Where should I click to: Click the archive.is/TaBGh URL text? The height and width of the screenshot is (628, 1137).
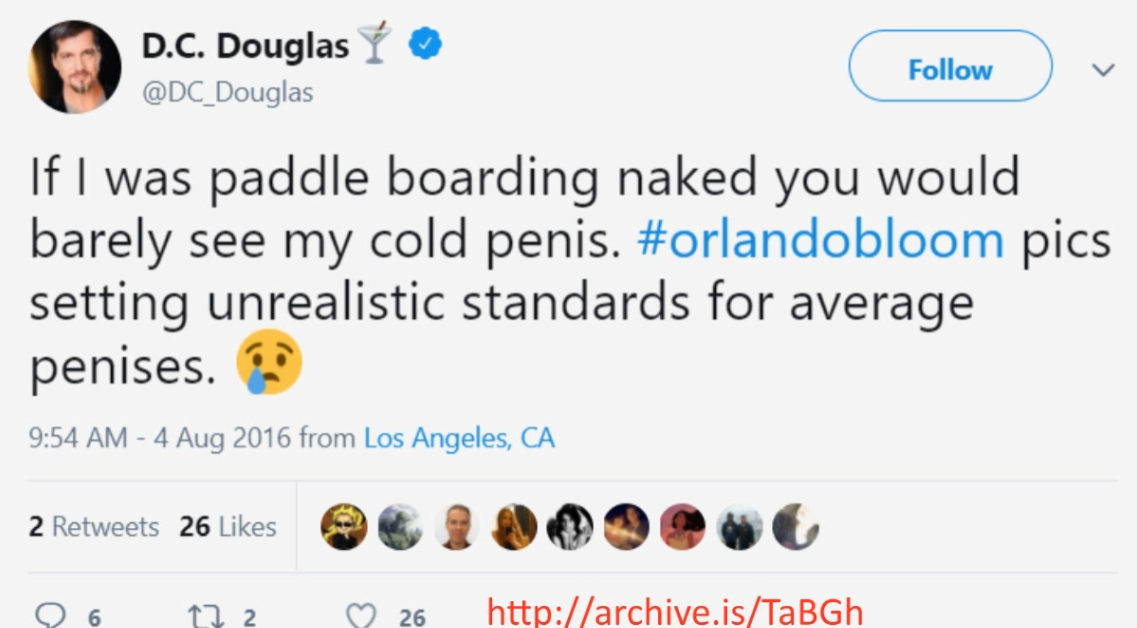(674, 612)
